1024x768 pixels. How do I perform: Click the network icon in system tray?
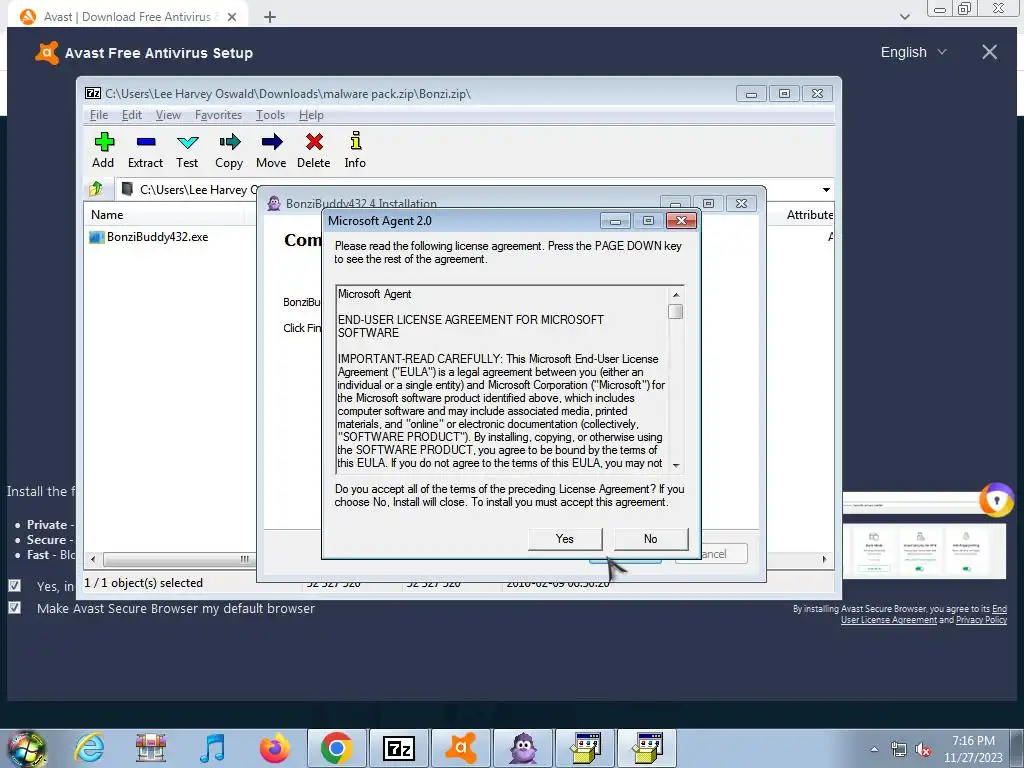tap(899, 749)
